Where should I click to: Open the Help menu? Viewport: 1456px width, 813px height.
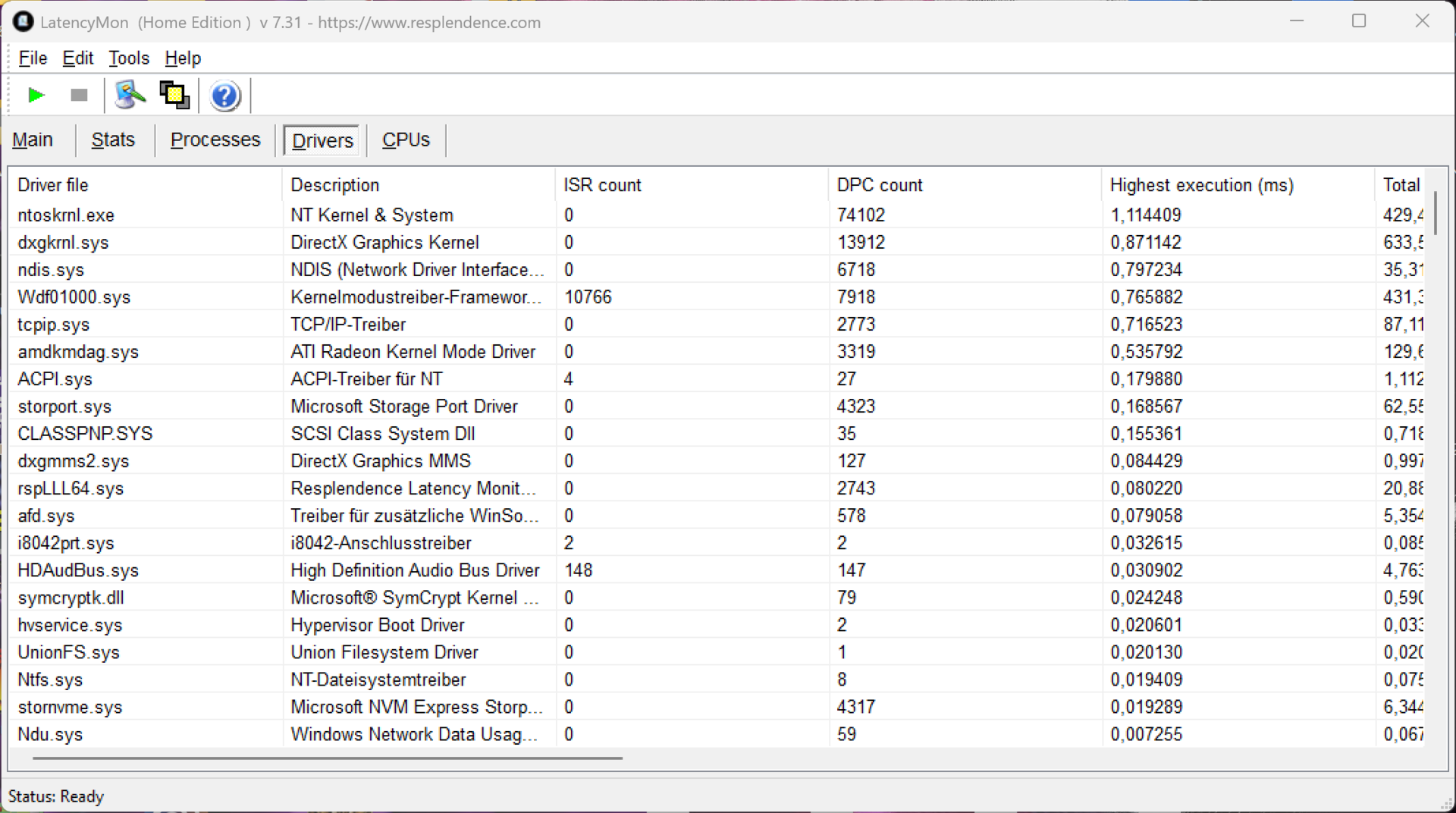(183, 58)
